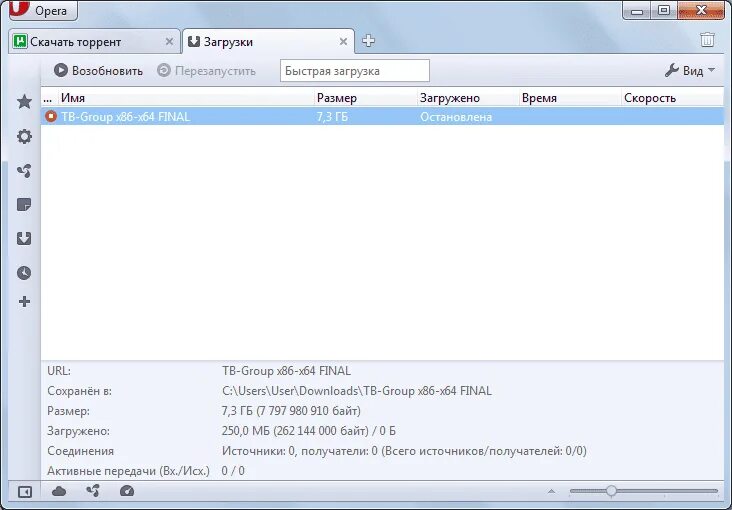Switch to the Скачать торрент tab
732x510 pixels.
tap(93, 42)
